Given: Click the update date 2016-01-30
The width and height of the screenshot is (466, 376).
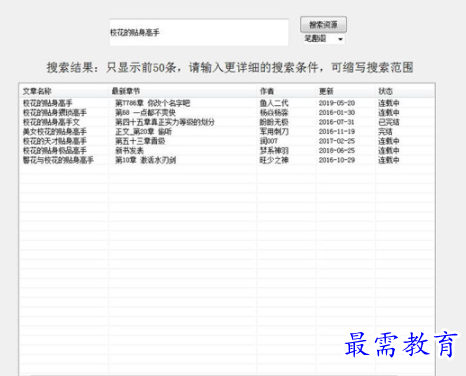Looking at the screenshot, I should tap(337, 113).
